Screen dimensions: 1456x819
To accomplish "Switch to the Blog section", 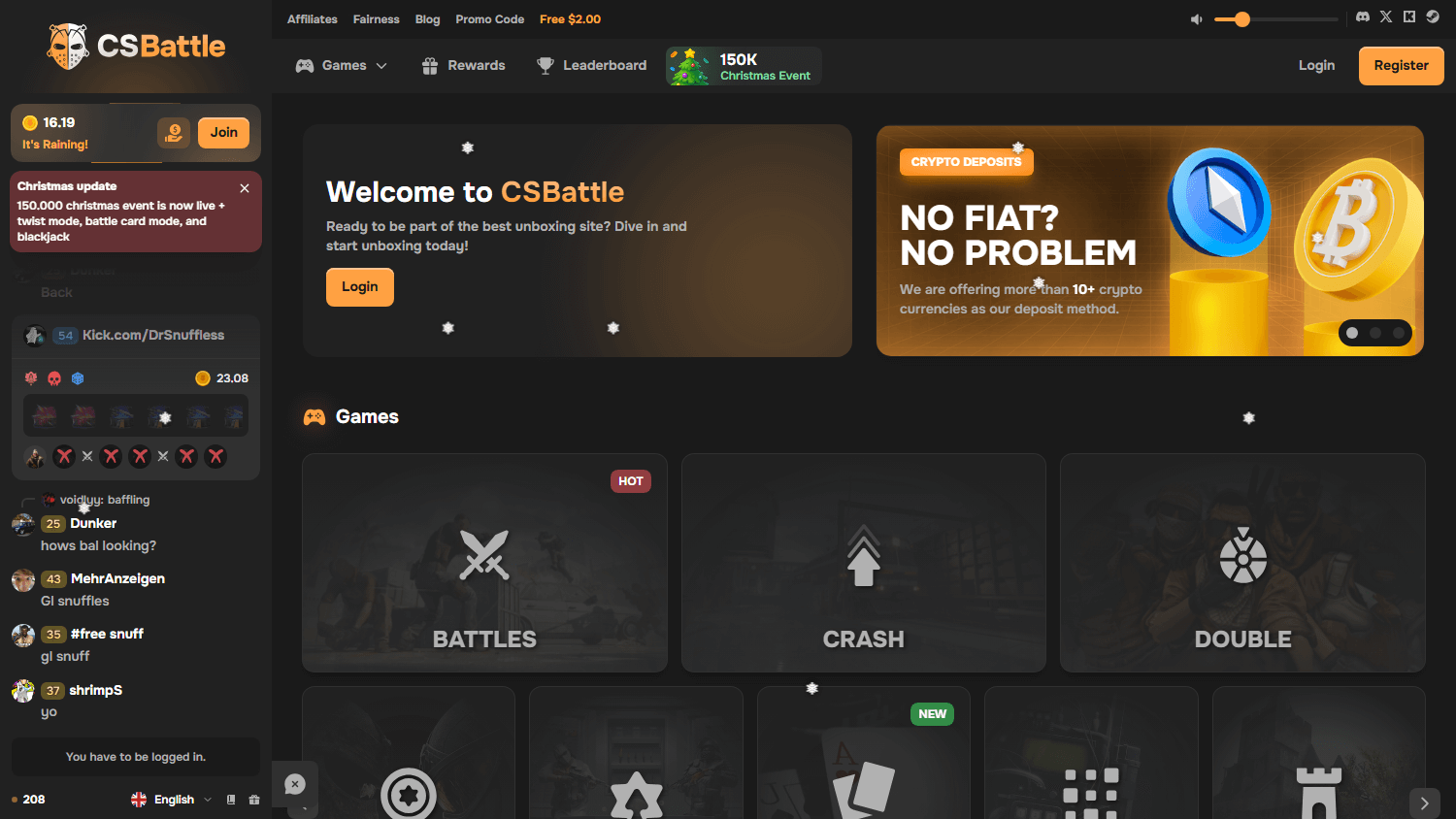I will click(x=427, y=18).
